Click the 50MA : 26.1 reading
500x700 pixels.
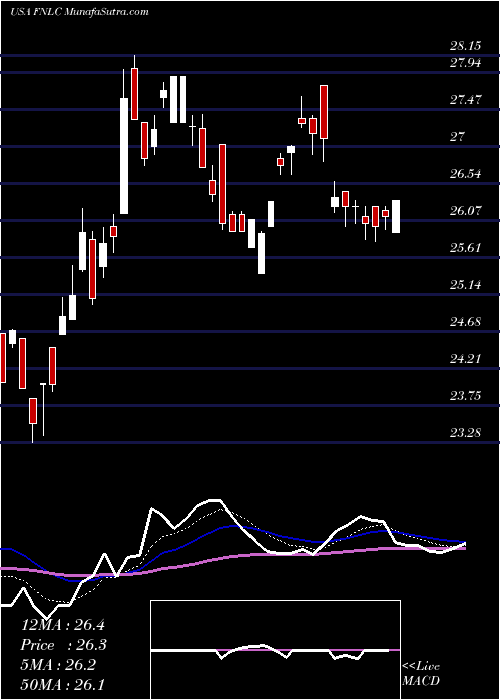coord(63,684)
